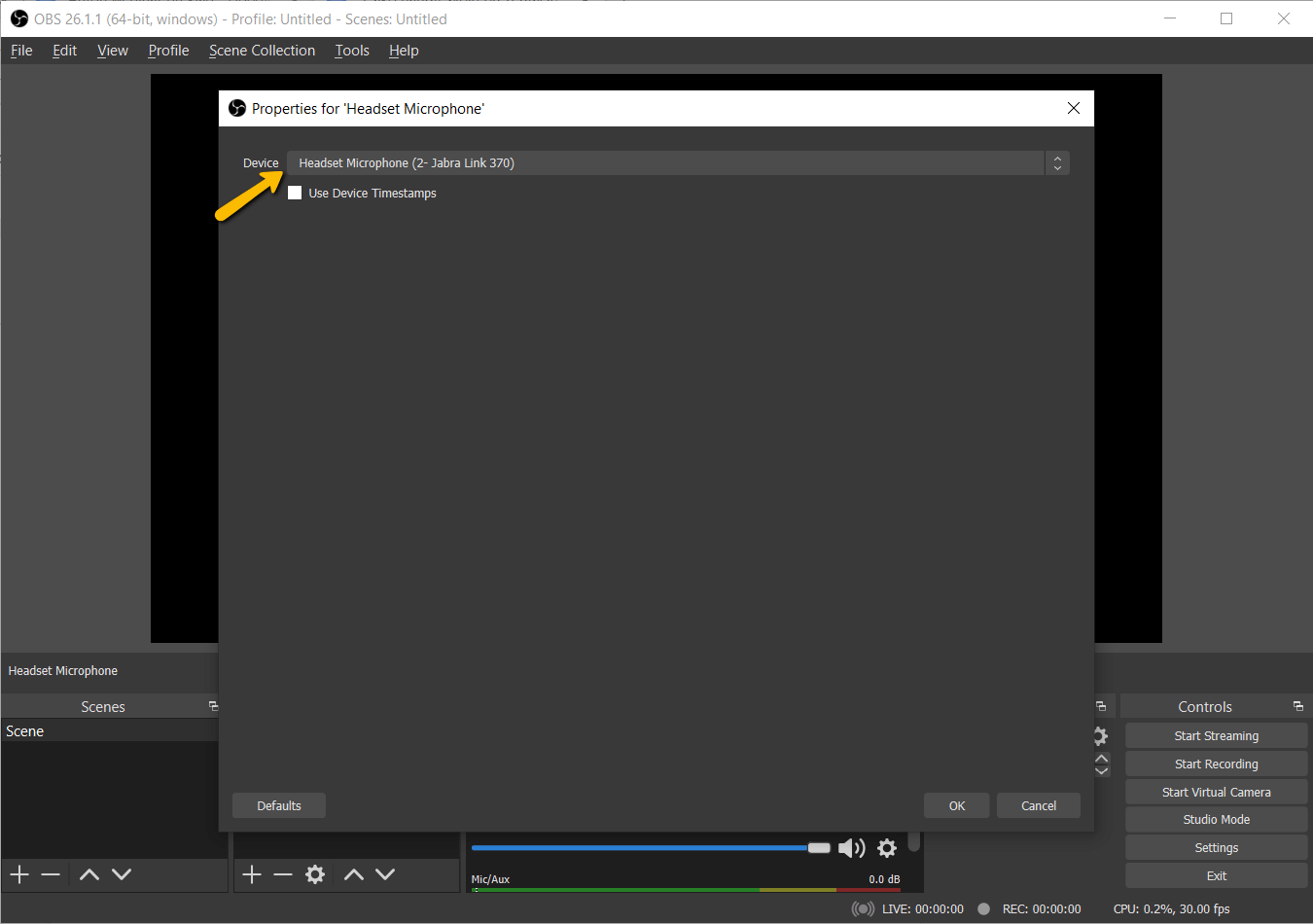Add a new source with plus icon

252,874
